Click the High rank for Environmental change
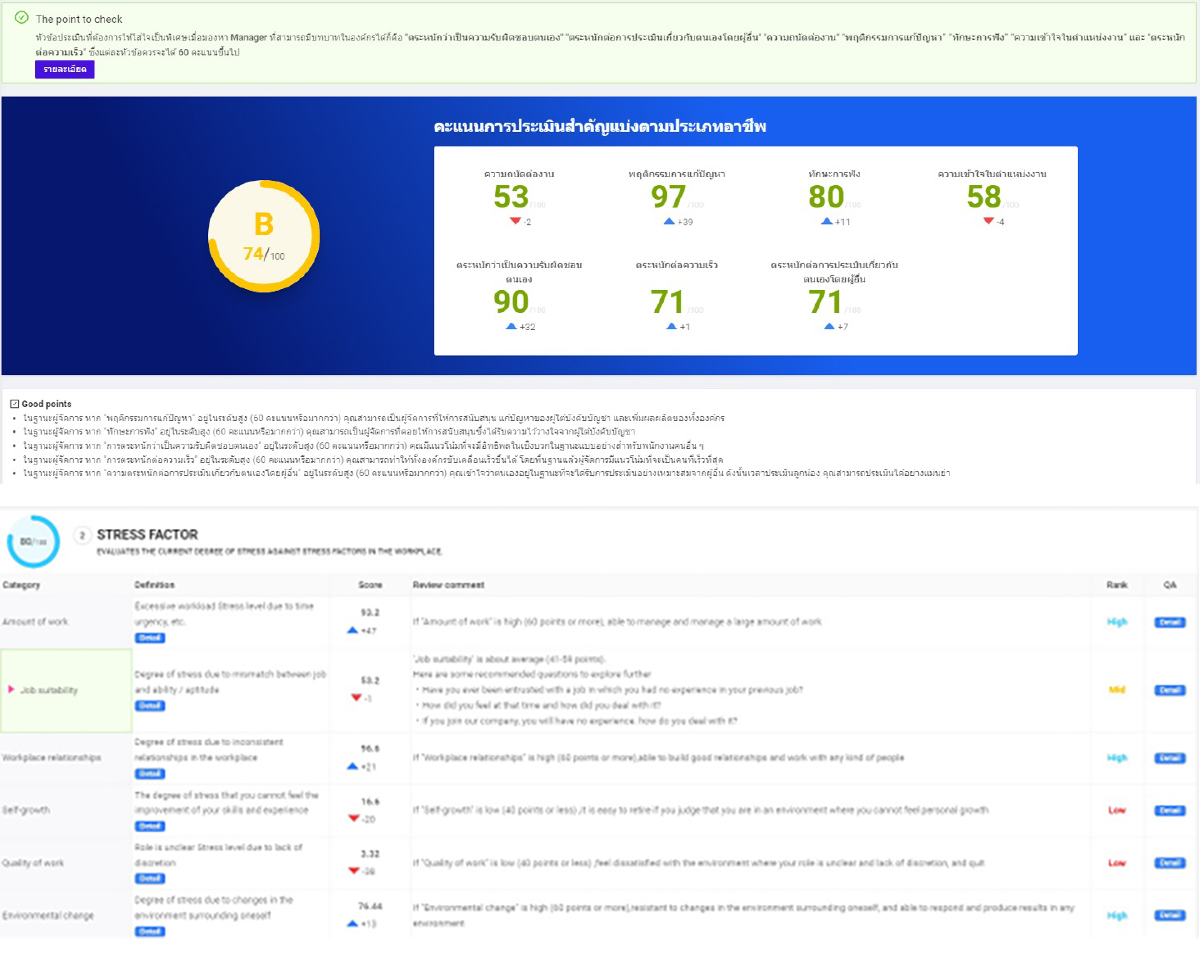Screen dimensions: 1200x958 [1117, 915]
